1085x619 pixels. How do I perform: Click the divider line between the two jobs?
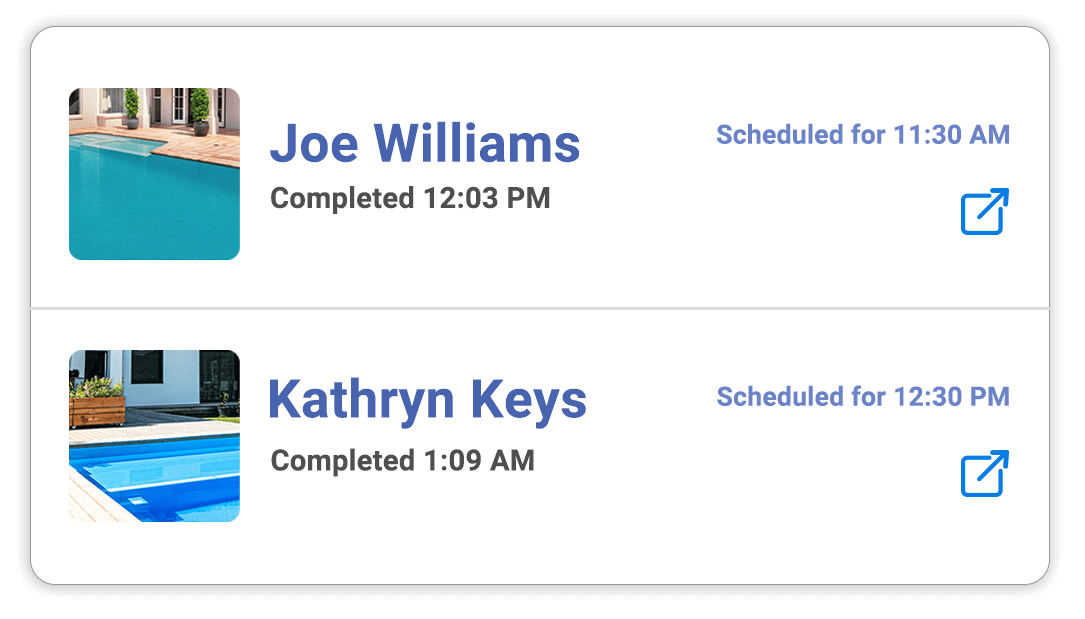pos(540,309)
